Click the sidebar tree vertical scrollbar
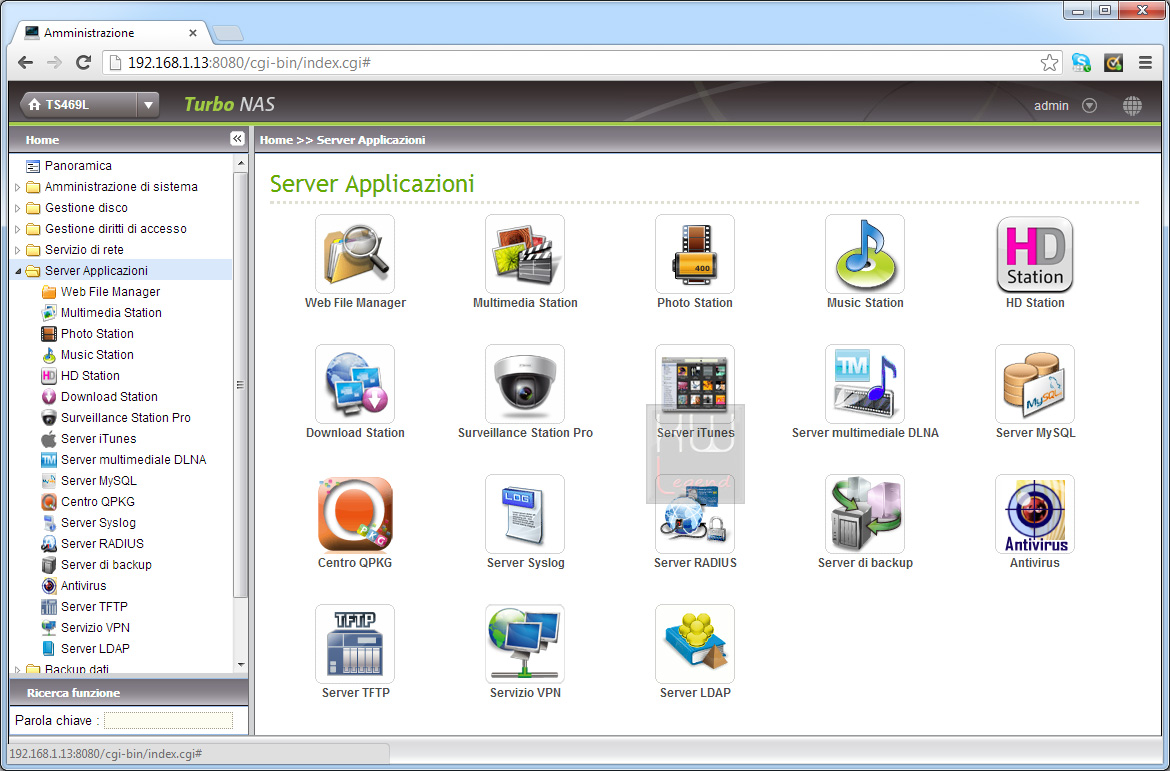1170x771 pixels. coord(240,384)
